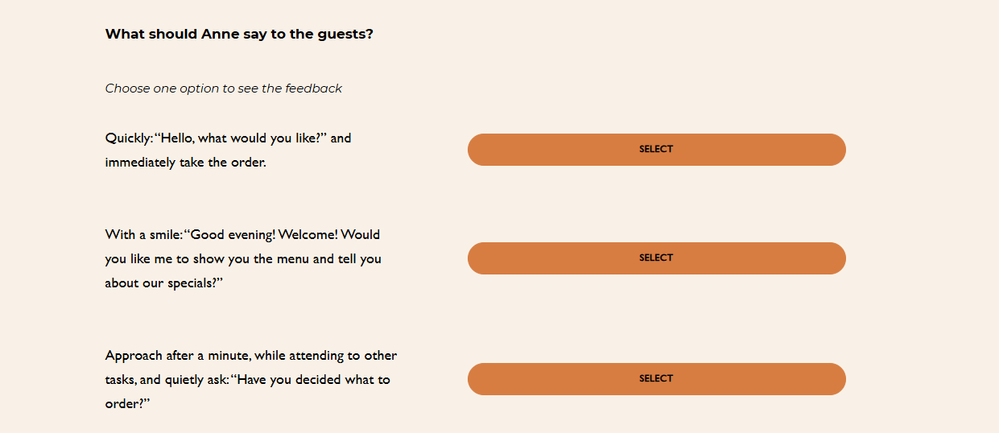This screenshot has height=433, width=999.
Task: Click the "Choose one option to see the feedback" hint
Action: click(x=223, y=89)
